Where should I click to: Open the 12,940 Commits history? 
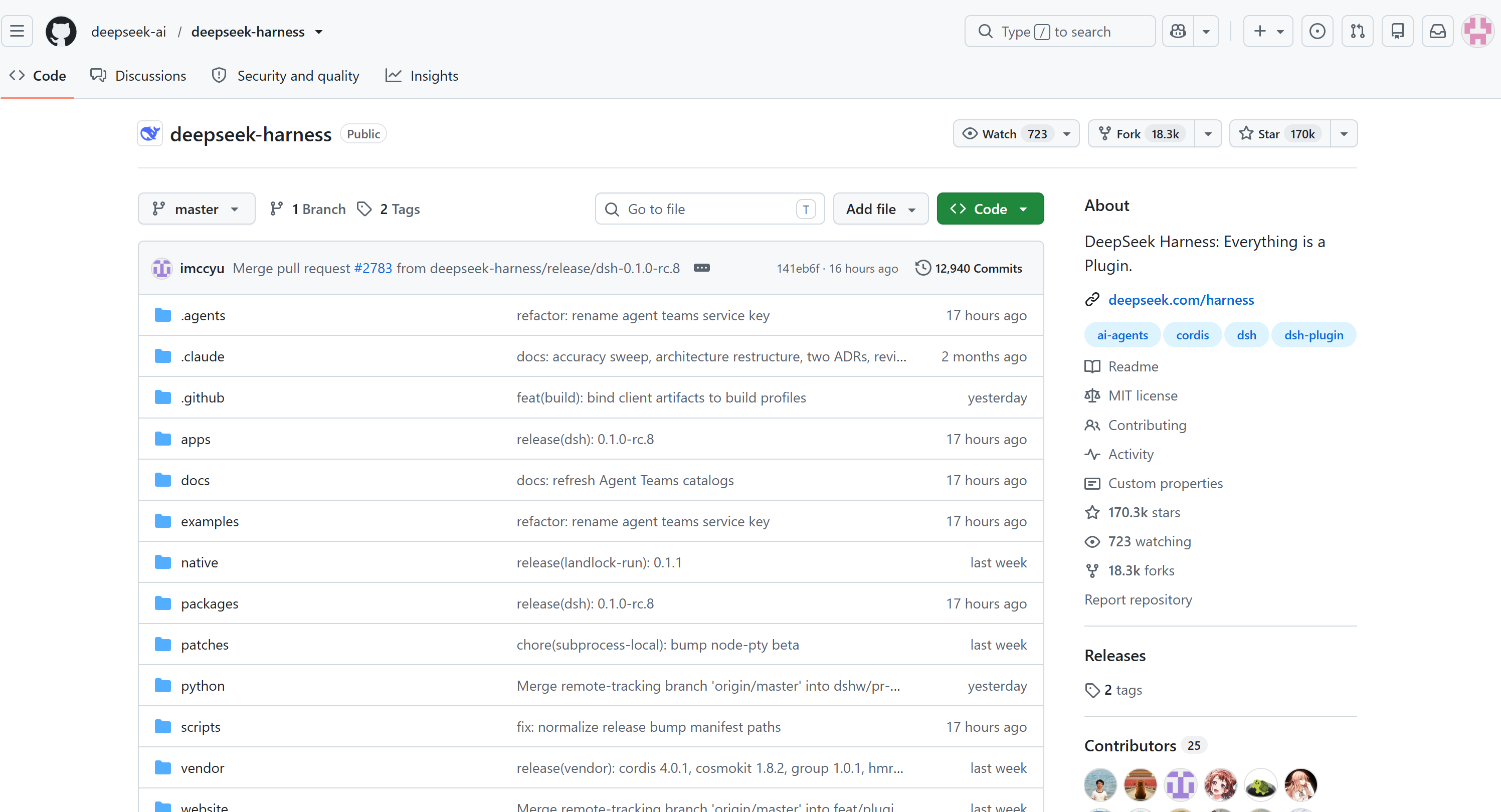(x=969, y=268)
